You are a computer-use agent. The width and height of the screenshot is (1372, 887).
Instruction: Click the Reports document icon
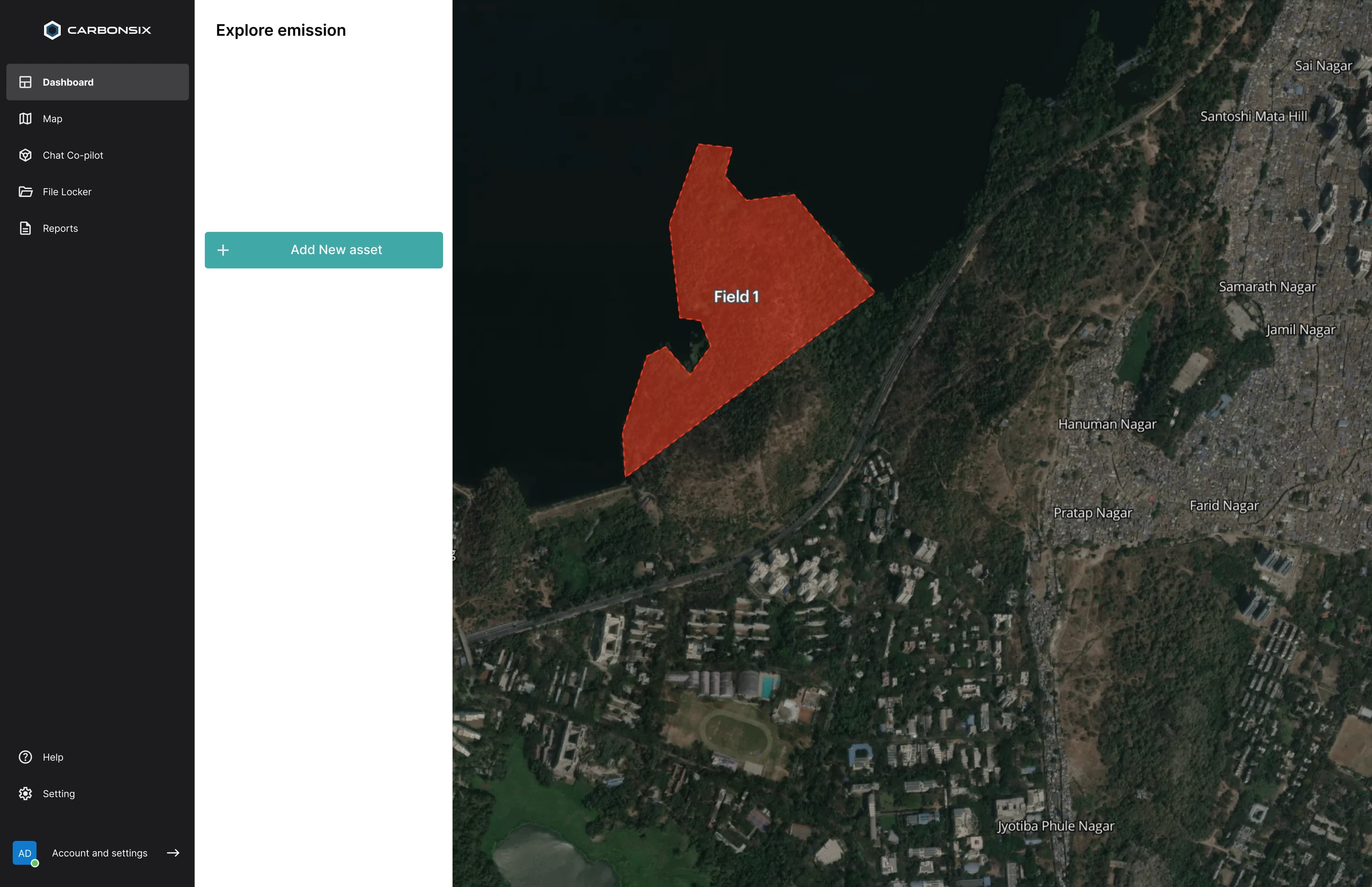(25, 229)
